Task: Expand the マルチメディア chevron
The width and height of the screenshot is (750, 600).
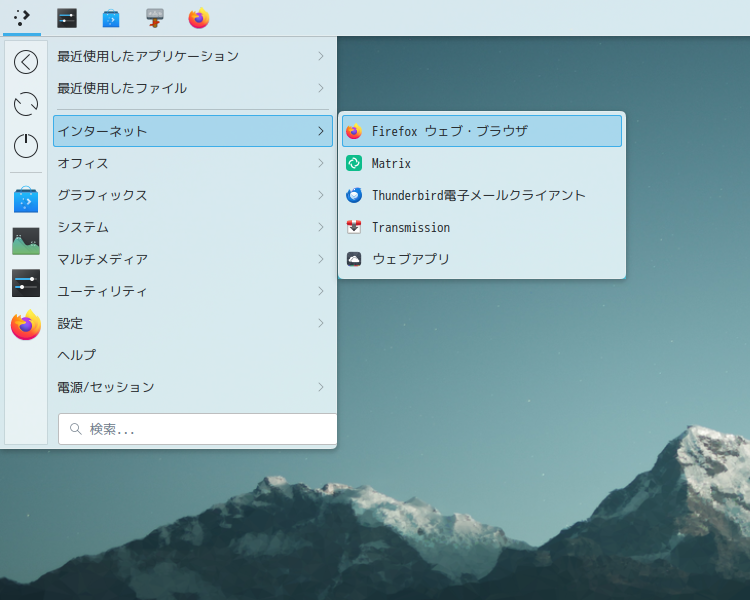Action: 321,259
